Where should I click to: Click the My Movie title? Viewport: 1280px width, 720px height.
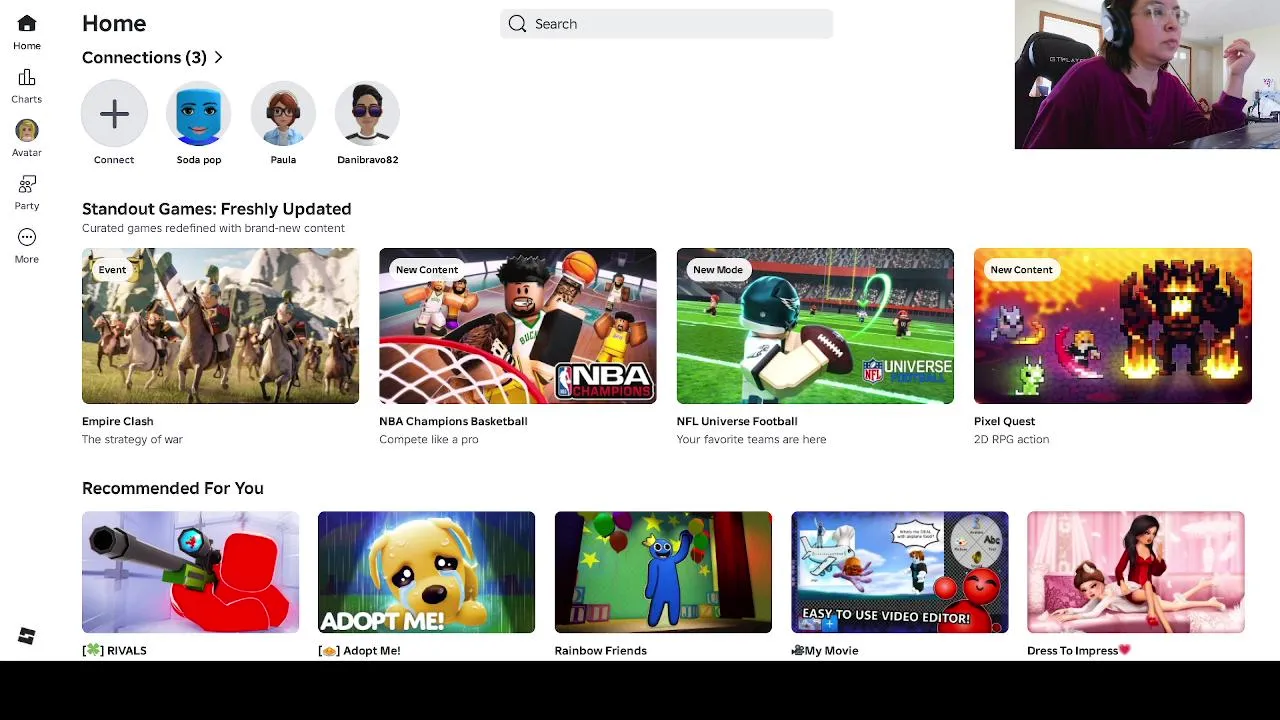[x=825, y=651]
